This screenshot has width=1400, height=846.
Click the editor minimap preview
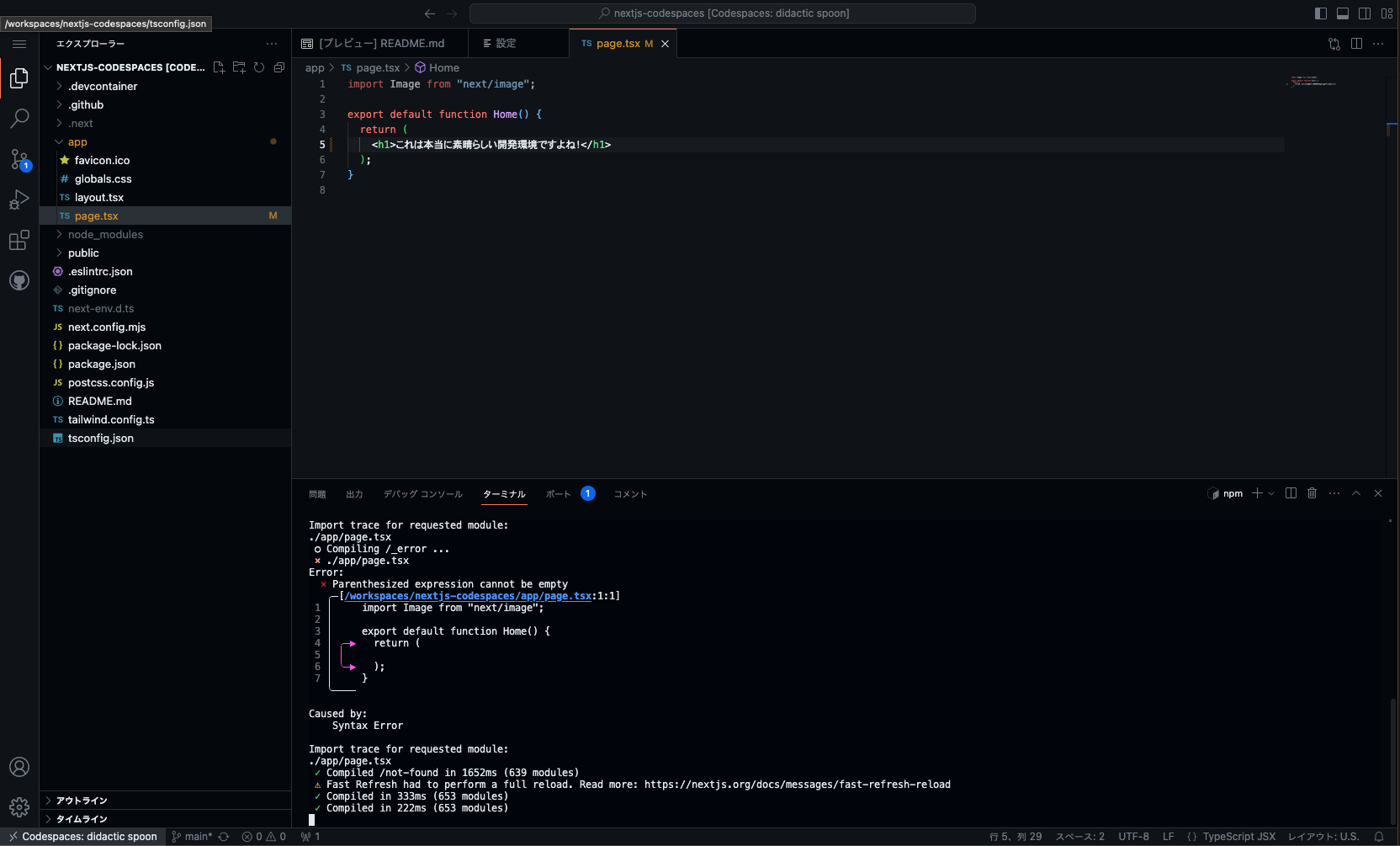pos(1313,82)
